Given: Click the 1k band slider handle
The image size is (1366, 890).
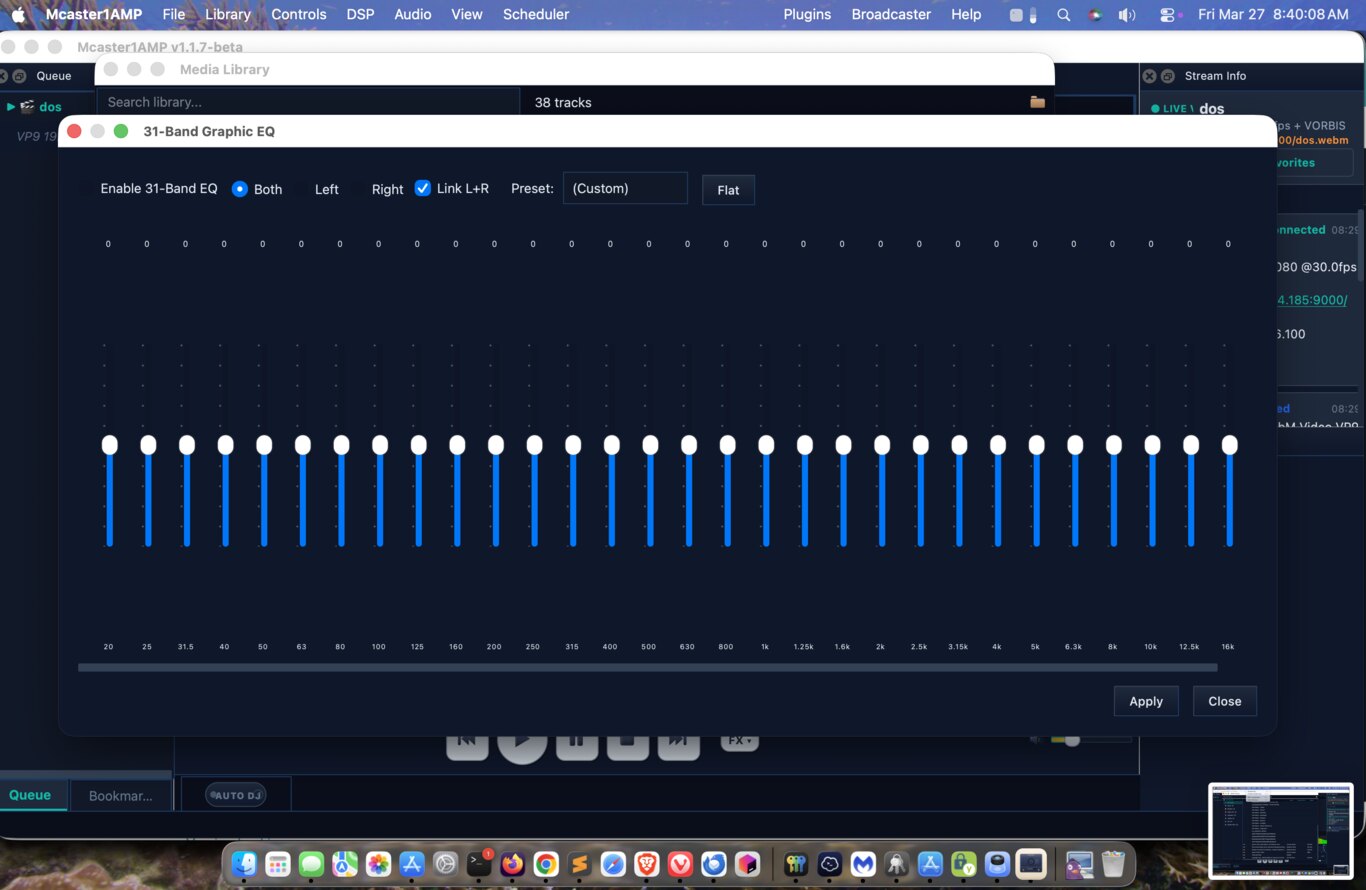Looking at the screenshot, I should coord(766,445).
